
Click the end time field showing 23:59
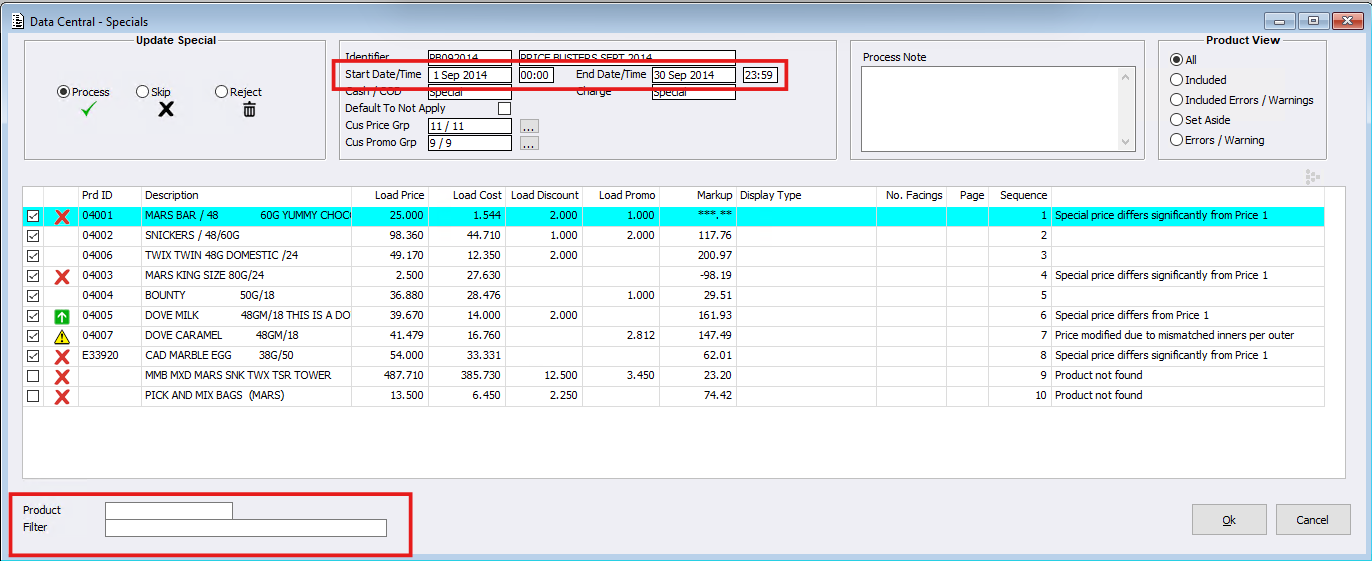click(761, 75)
